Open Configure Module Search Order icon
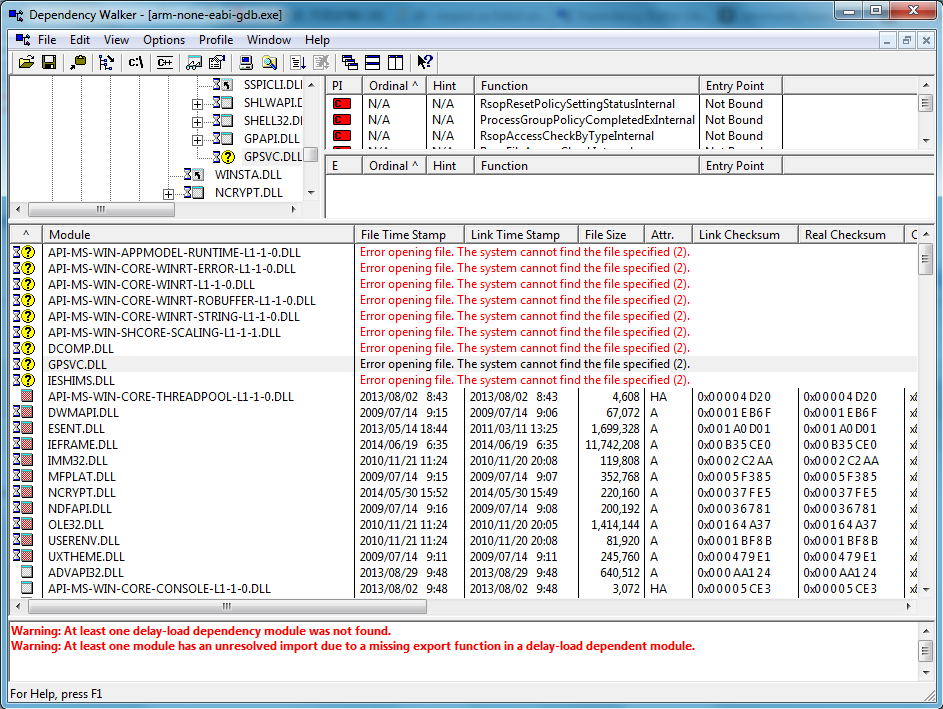The width and height of the screenshot is (943, 709). point(269,62)
